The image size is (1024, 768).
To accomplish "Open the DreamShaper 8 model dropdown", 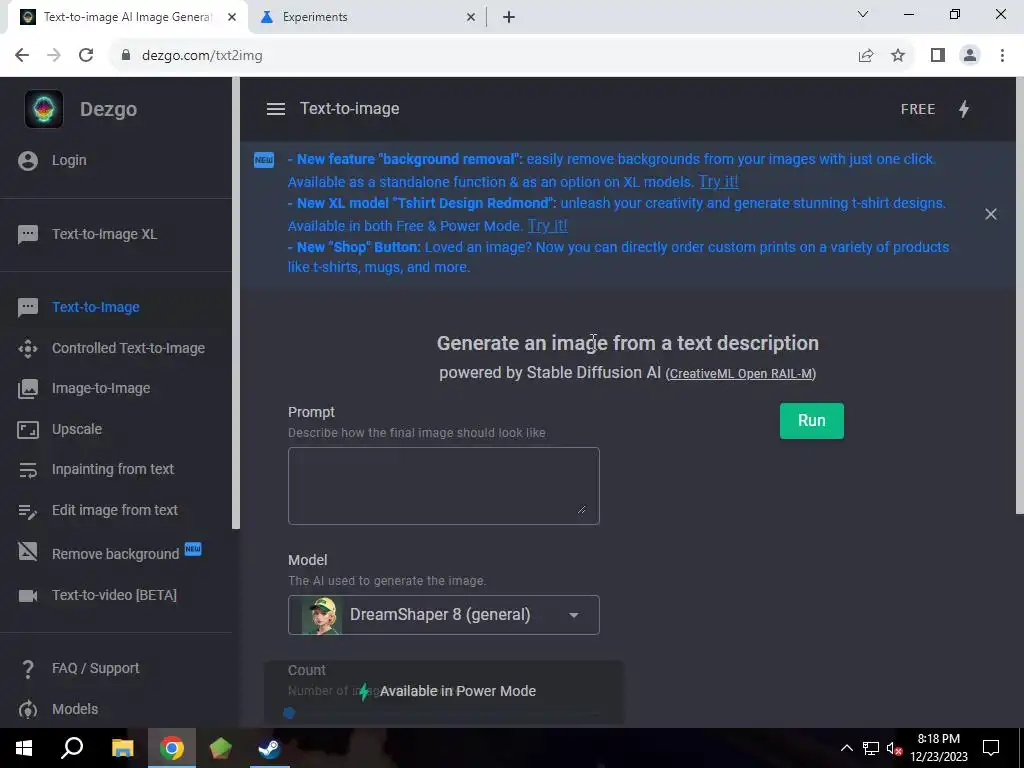I will pos(443,615).
